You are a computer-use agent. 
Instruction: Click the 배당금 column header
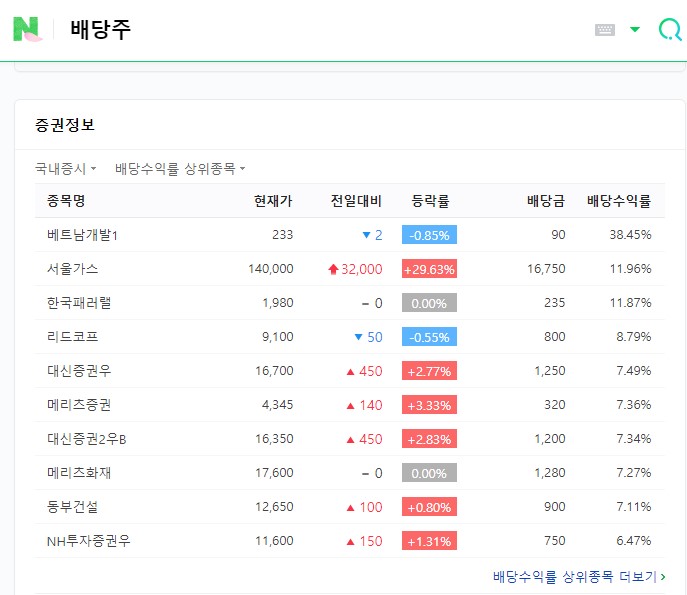tap(545, 201)
